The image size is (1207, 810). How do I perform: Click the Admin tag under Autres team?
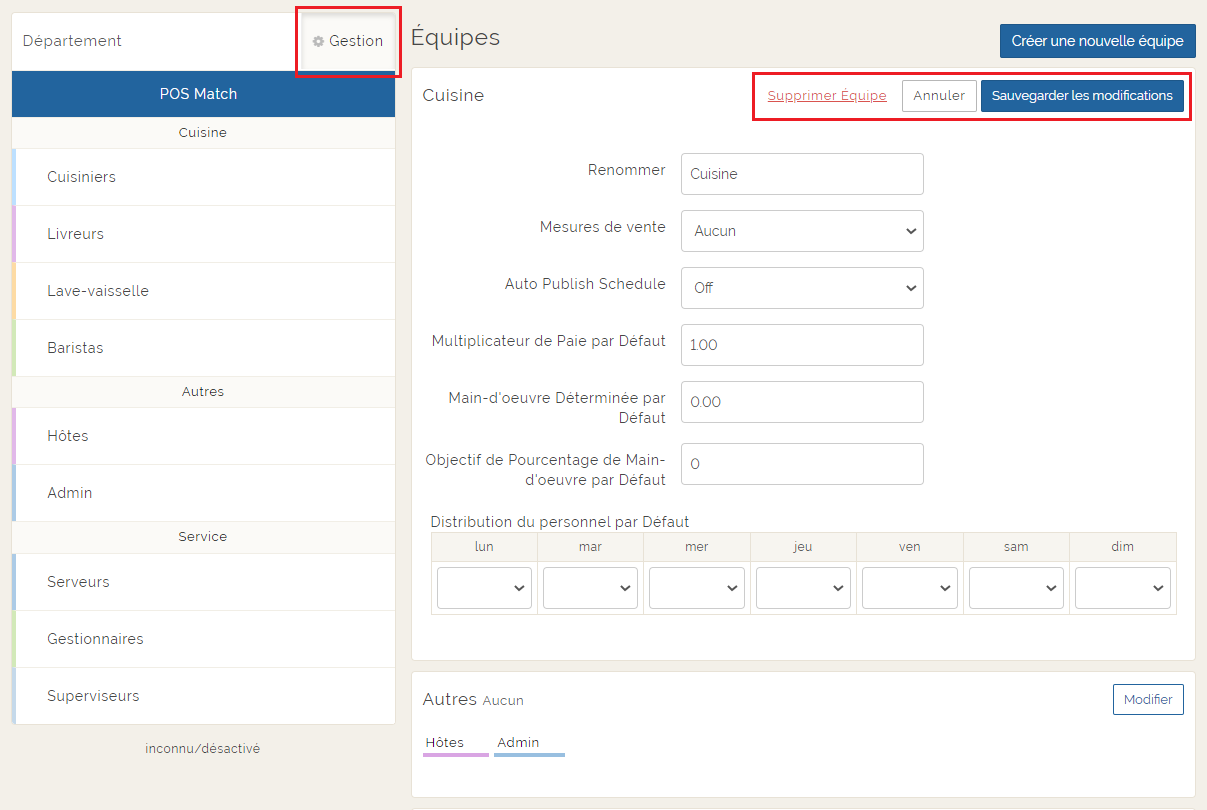(518, 743)
